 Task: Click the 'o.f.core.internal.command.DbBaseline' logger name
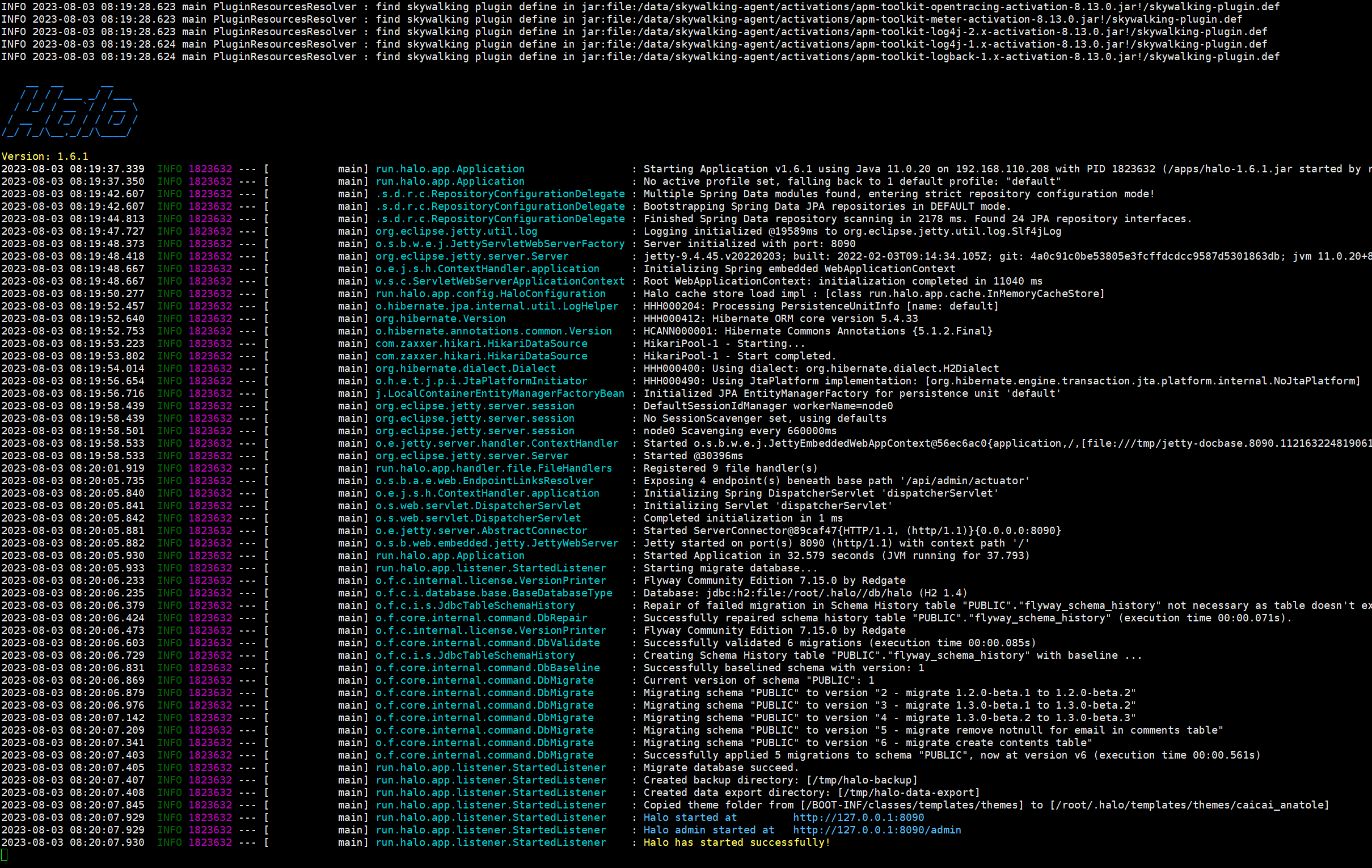coord(487,668)
